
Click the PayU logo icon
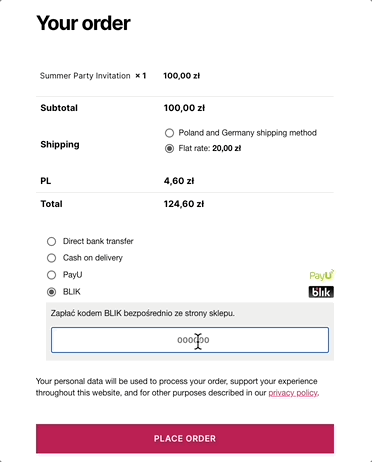coord(321,275)
